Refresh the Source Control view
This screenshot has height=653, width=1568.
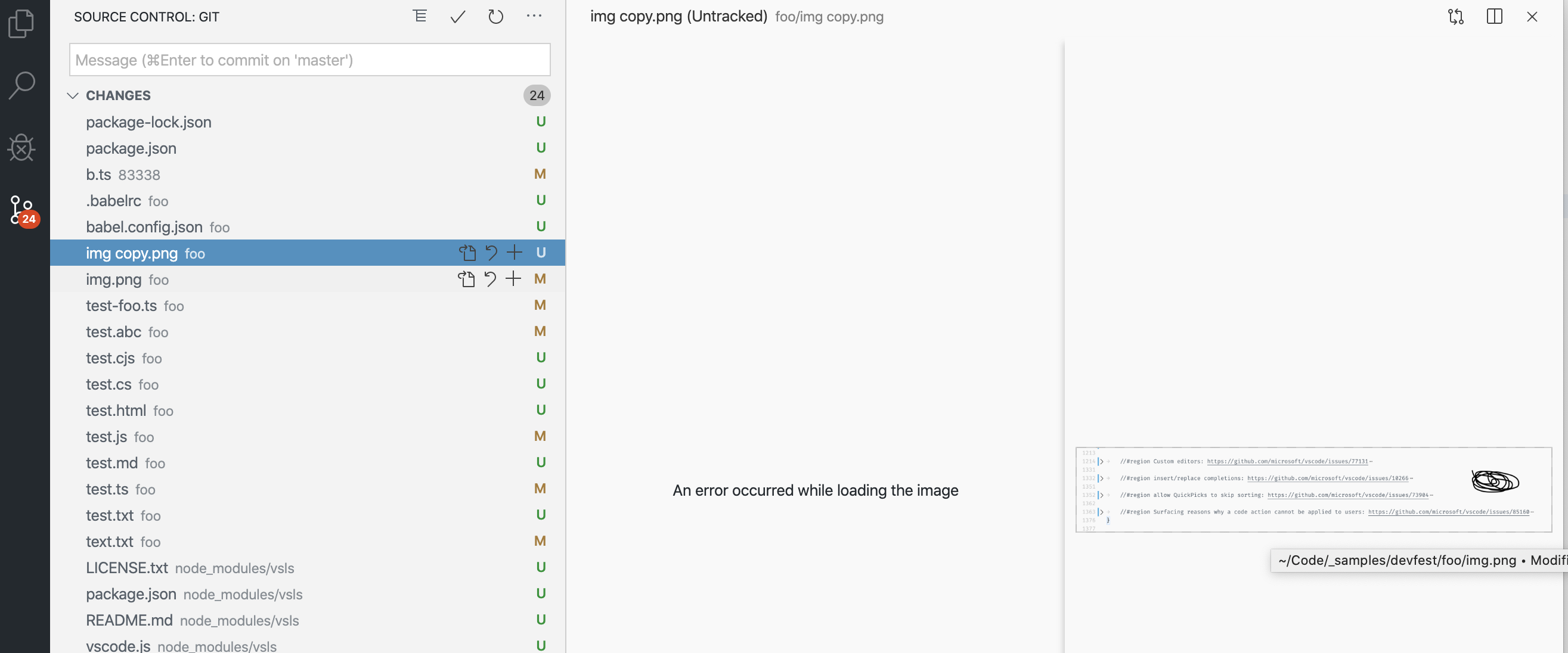tap(496, 17)
